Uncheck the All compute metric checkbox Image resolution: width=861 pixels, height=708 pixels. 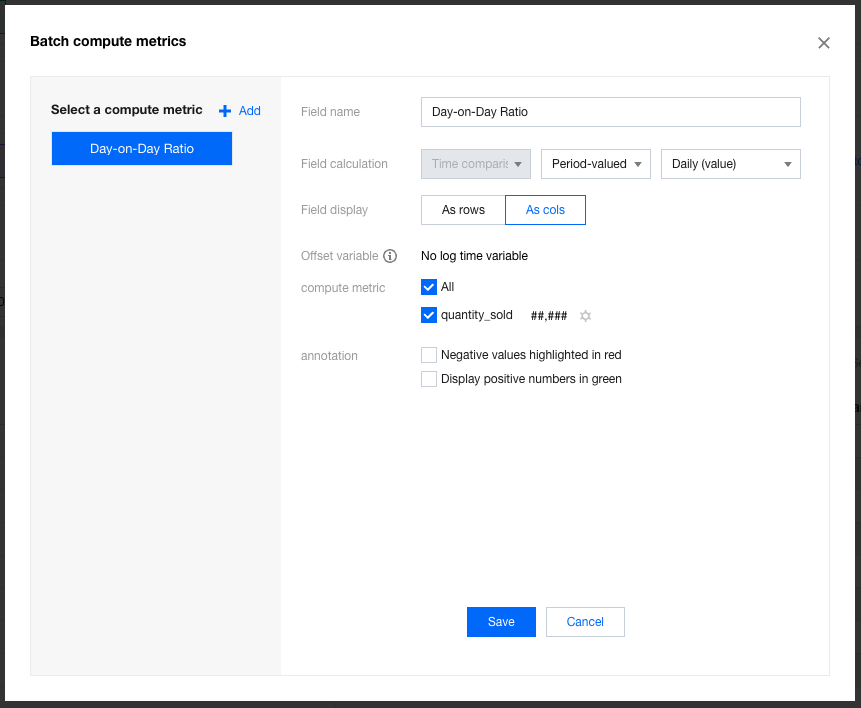click(x=429, y=287)
